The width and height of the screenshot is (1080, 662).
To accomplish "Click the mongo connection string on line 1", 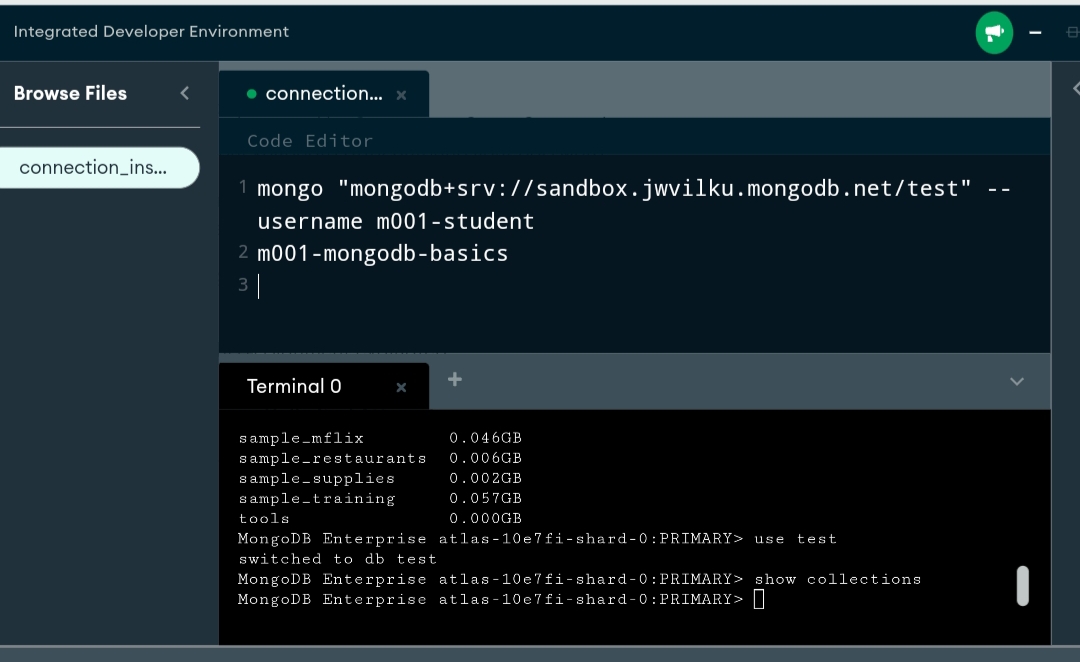I will [613, 189].
